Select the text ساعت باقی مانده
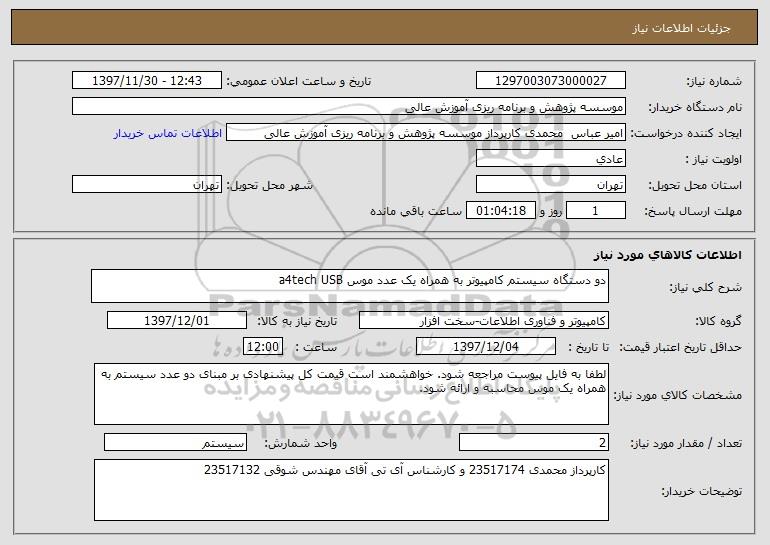The height and width of the screenshot is (545, 770). (416, 211)
